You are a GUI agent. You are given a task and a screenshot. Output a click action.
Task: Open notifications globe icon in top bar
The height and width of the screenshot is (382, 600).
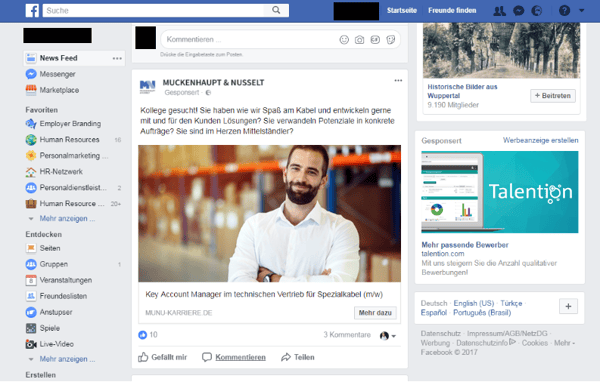[x=537, y=11]
